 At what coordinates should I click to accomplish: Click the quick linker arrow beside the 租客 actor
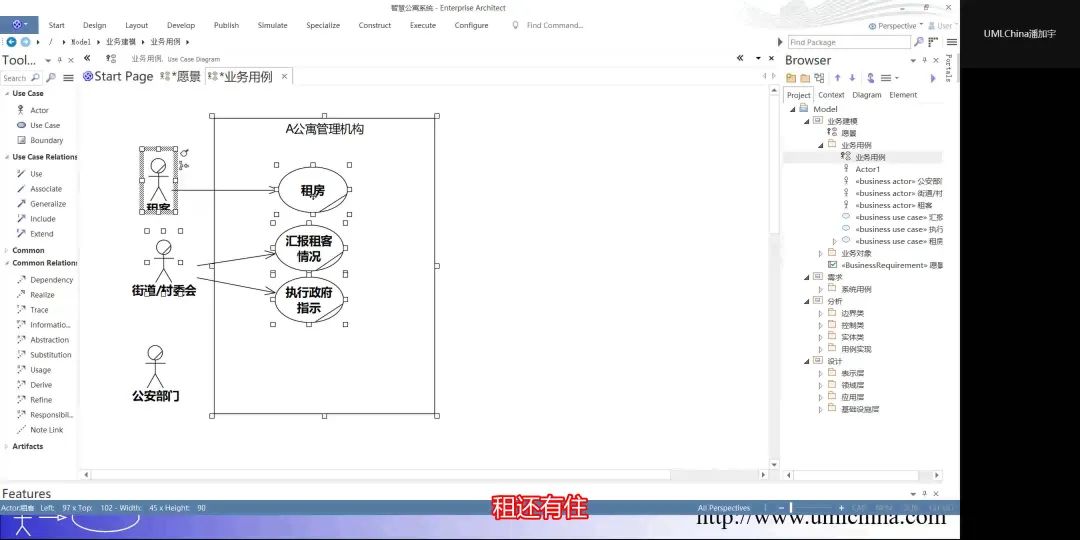[x=185, y=152]
